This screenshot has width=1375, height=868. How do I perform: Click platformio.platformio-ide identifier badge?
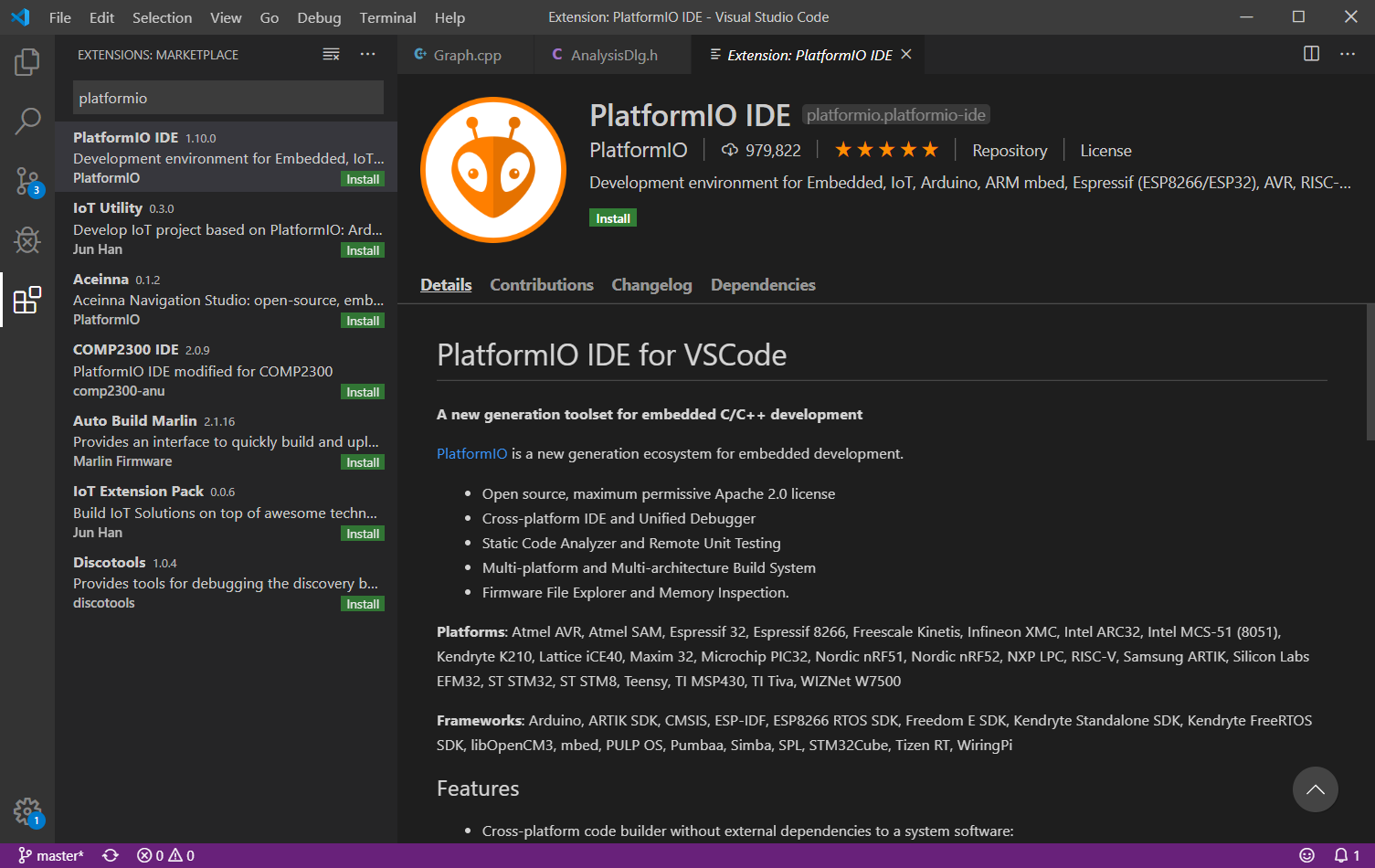pyautogui.click(x=896, y=115)
